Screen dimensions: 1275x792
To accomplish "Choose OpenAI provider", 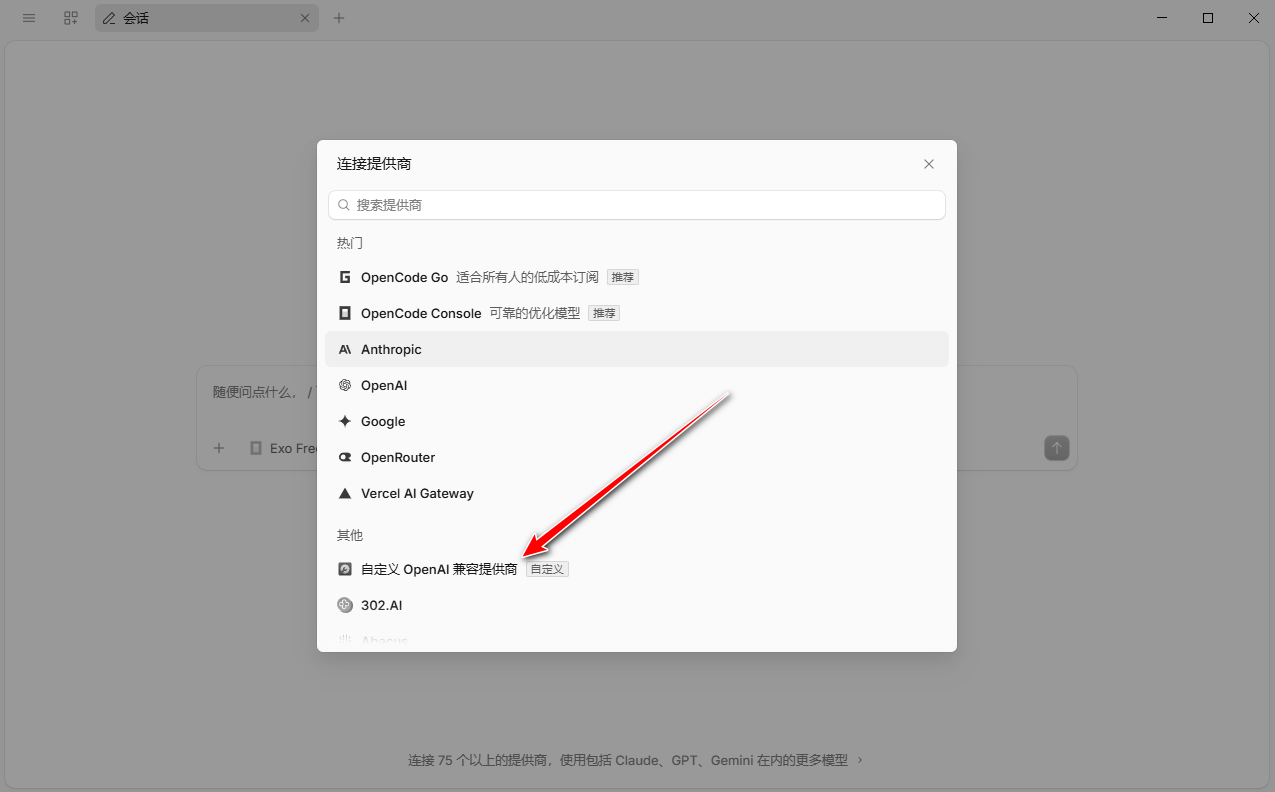I will coord(637,385).
